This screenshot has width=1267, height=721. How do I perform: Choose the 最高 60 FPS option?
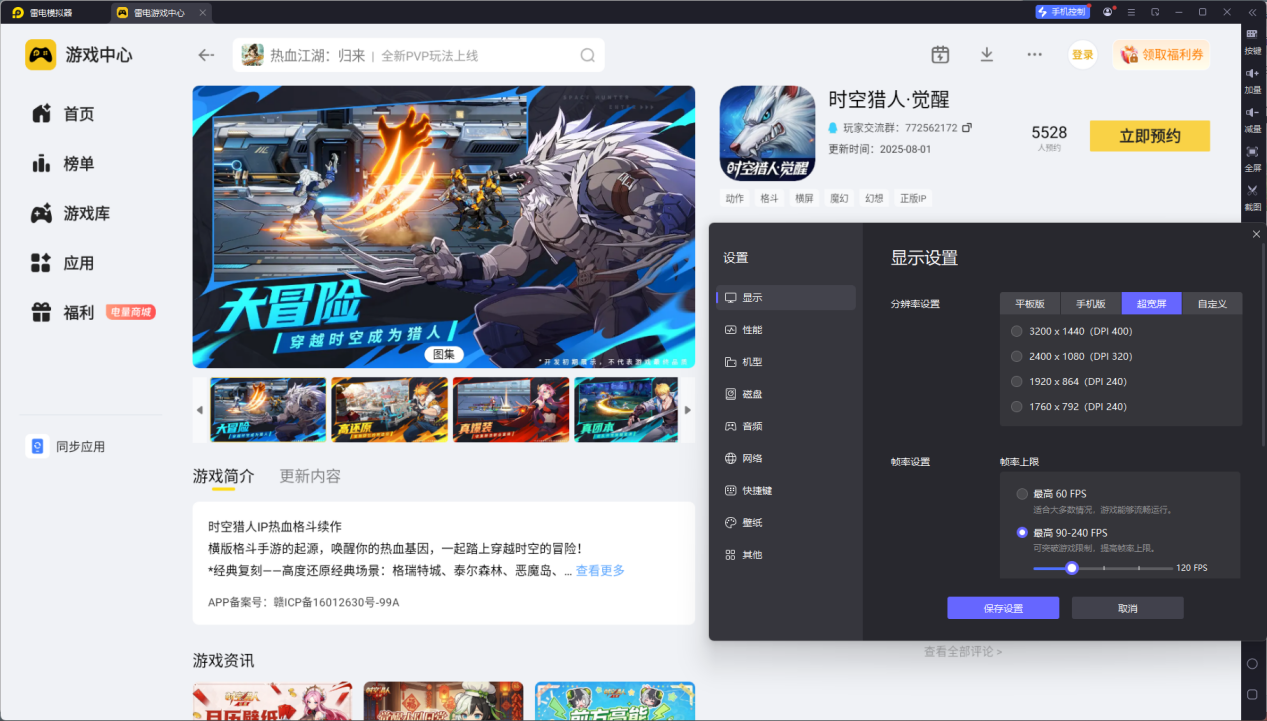[x=1051, y=494]
